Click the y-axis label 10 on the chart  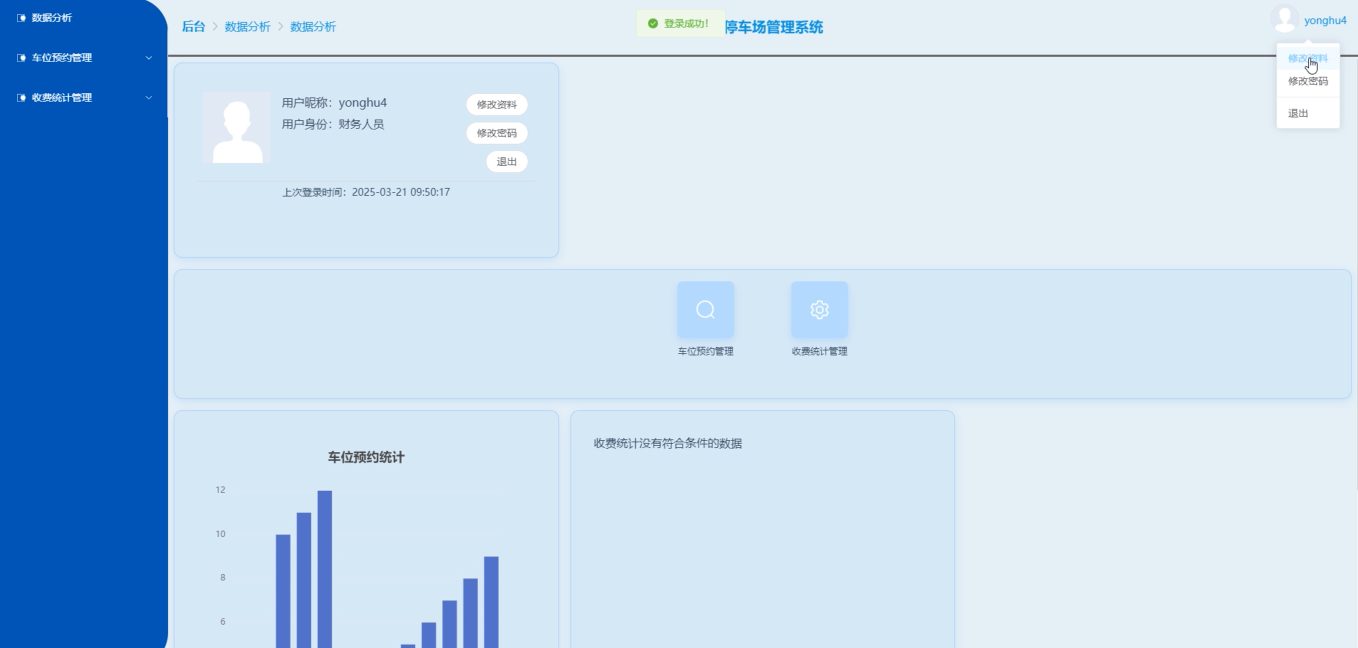pos(220,534)
